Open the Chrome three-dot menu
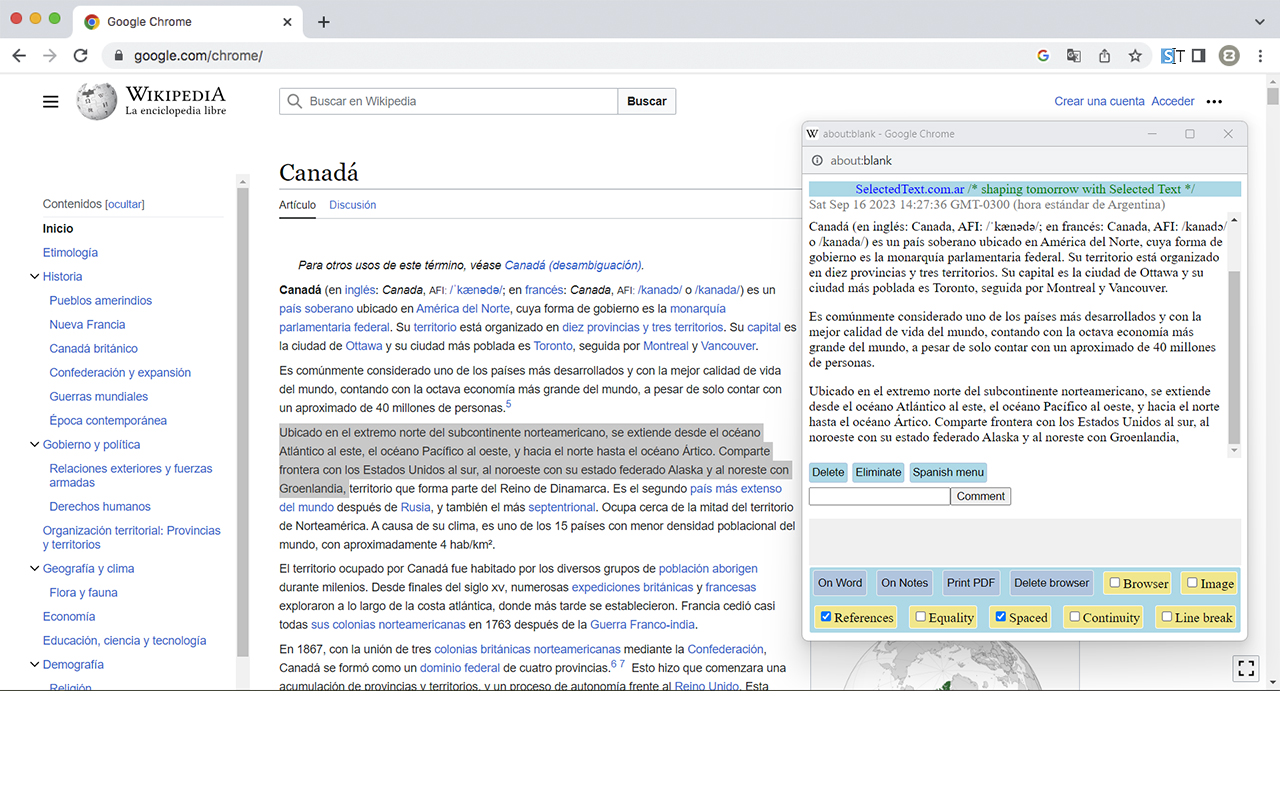Screen dimensions: 1280x800 [x=1259, y=56]
